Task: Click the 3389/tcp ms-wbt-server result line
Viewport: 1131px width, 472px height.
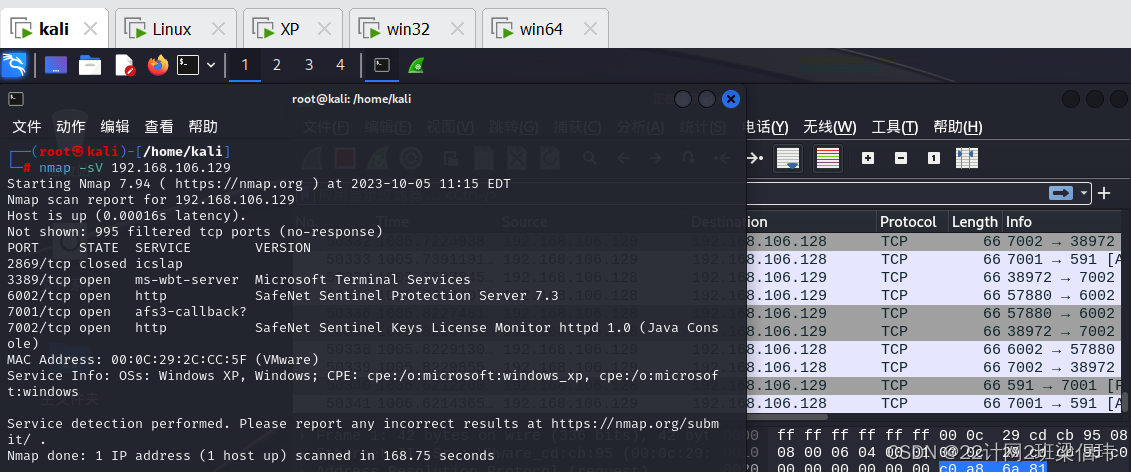Action: tap(239, 279)
